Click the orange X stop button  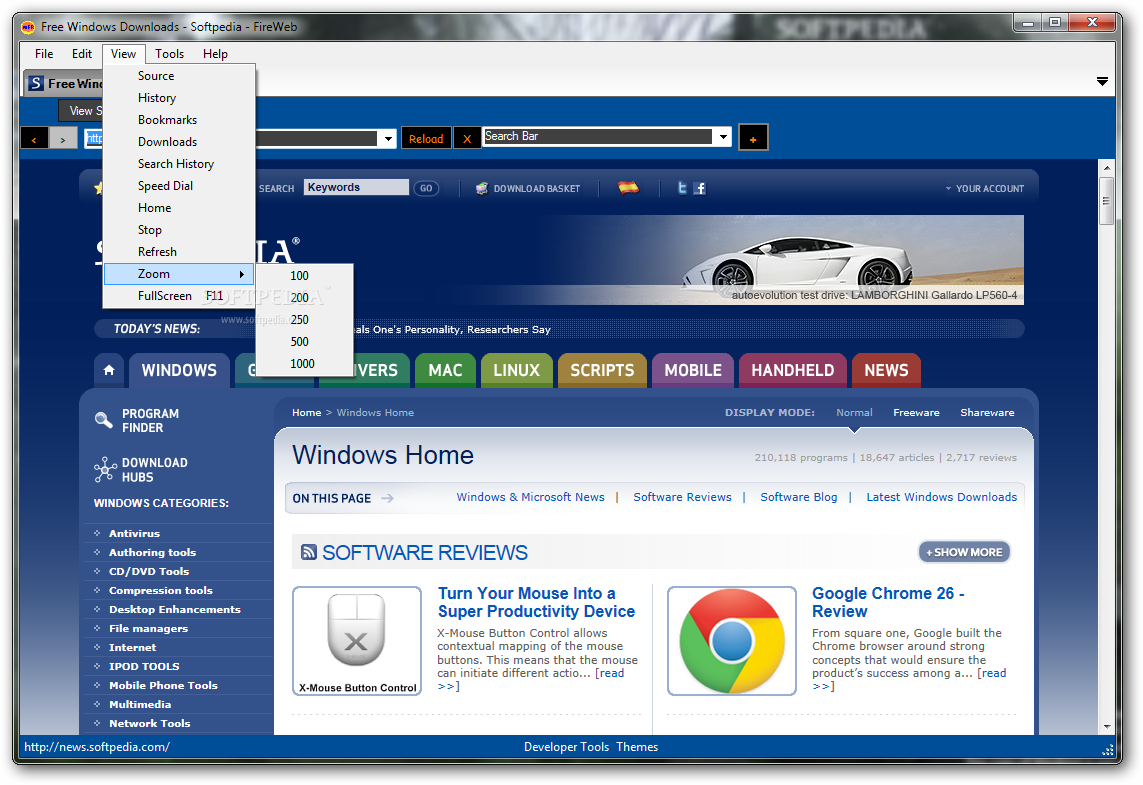pos(467,138)
